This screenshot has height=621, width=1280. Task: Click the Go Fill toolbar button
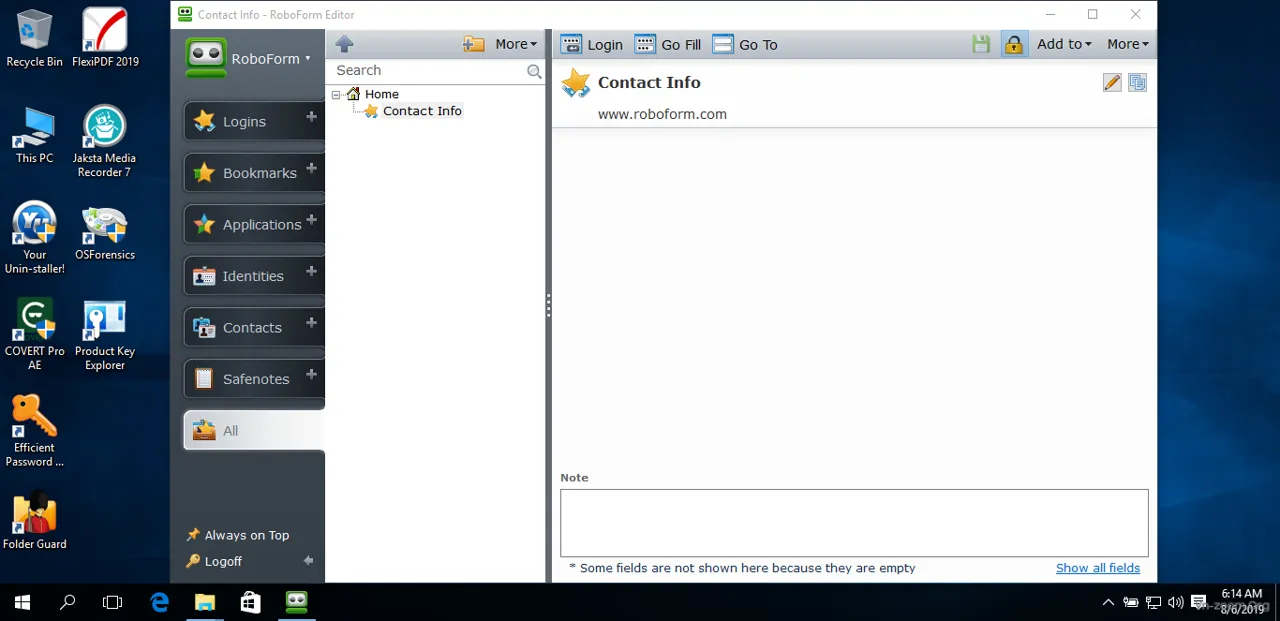click(x=668, y=44)
